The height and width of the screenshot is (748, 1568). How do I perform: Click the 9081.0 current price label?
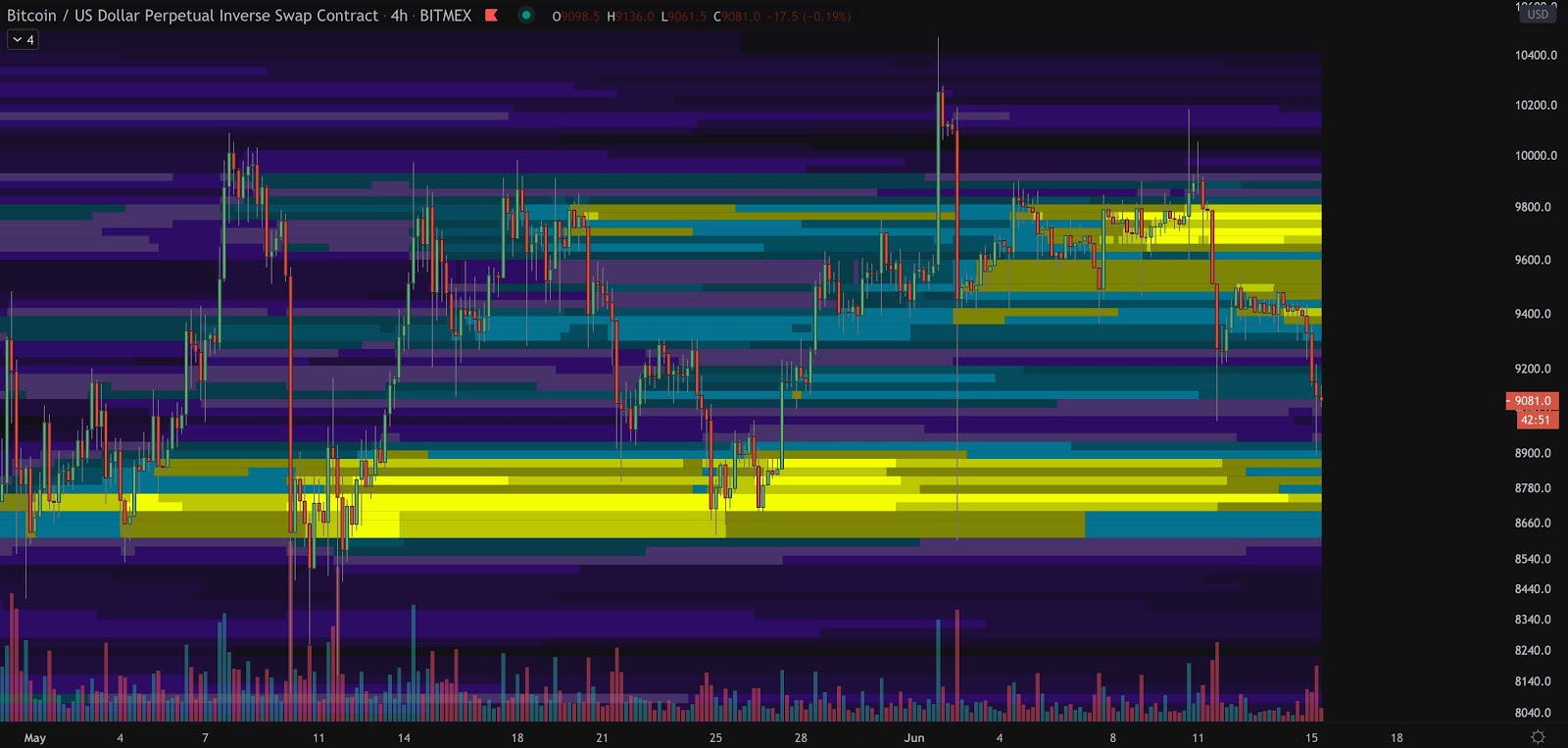click(x=1532, y=401)
